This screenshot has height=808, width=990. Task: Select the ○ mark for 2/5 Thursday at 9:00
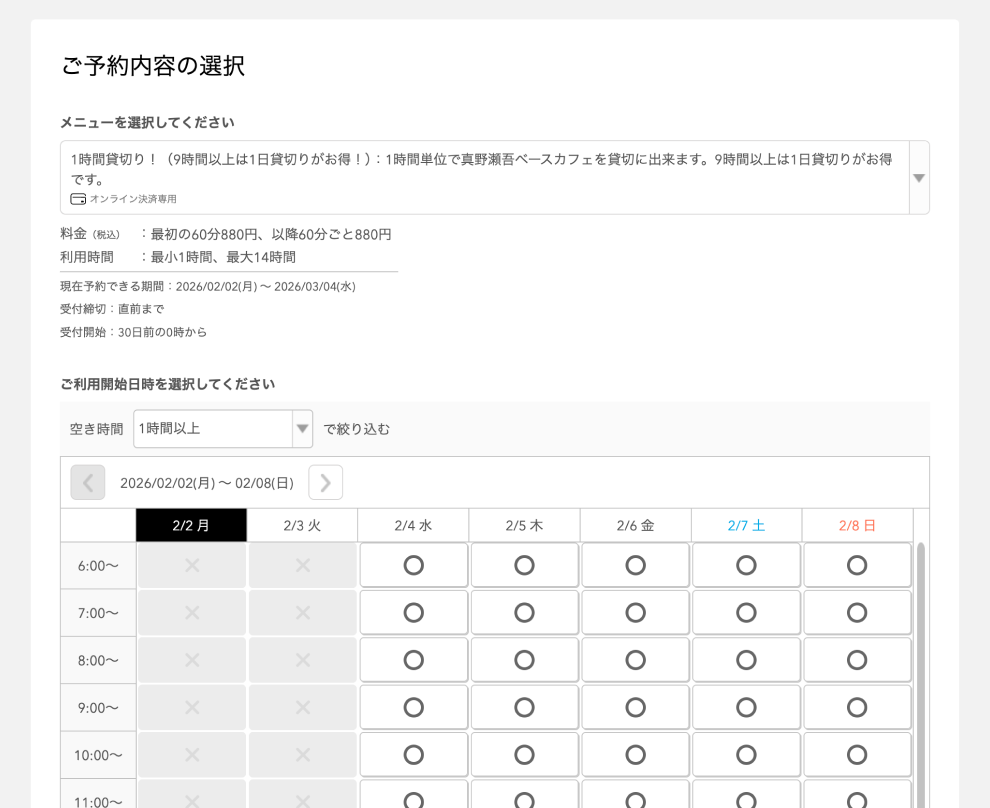(x=524, y=707)
